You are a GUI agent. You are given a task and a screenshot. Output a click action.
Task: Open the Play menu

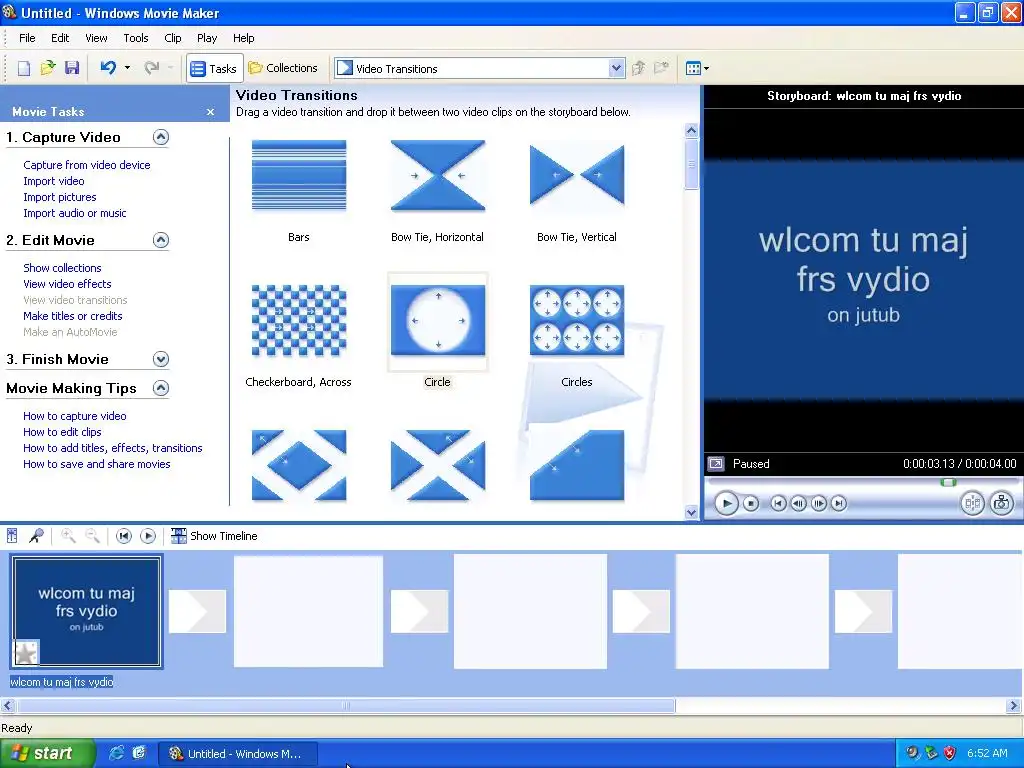[207, 38]
